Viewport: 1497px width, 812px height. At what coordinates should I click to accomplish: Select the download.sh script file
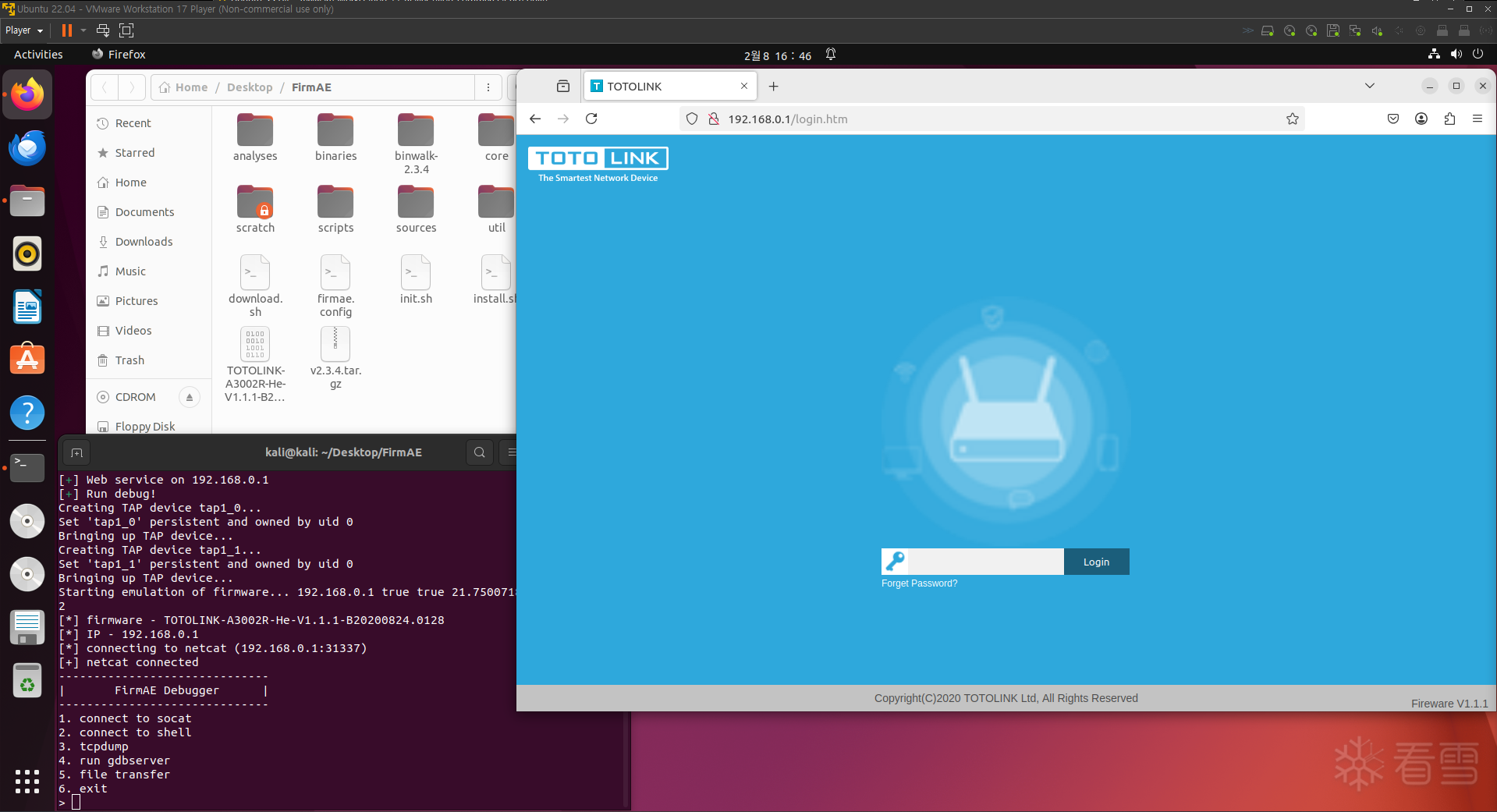click(x=255, y=286)
